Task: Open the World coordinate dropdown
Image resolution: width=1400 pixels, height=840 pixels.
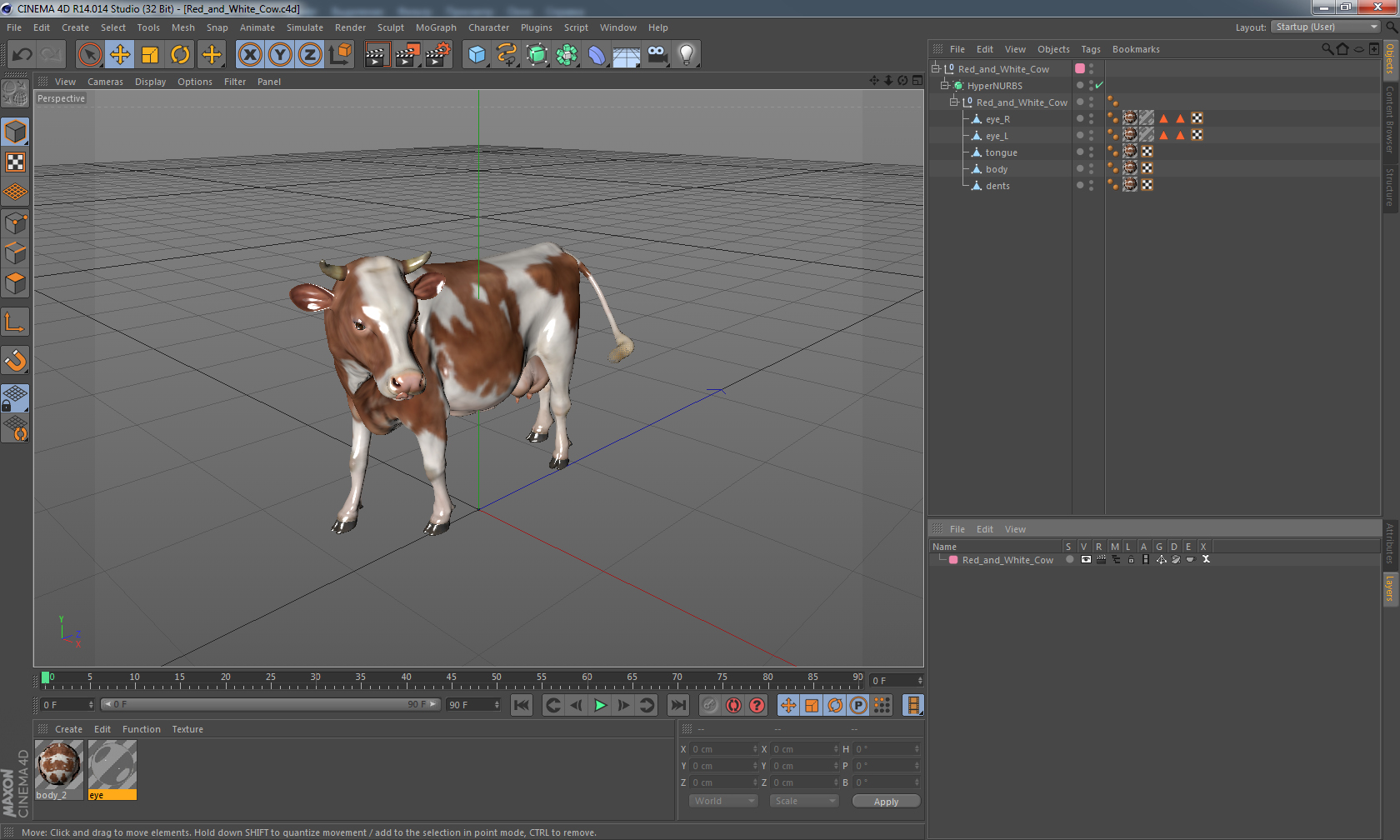Action: coord(722,801)
